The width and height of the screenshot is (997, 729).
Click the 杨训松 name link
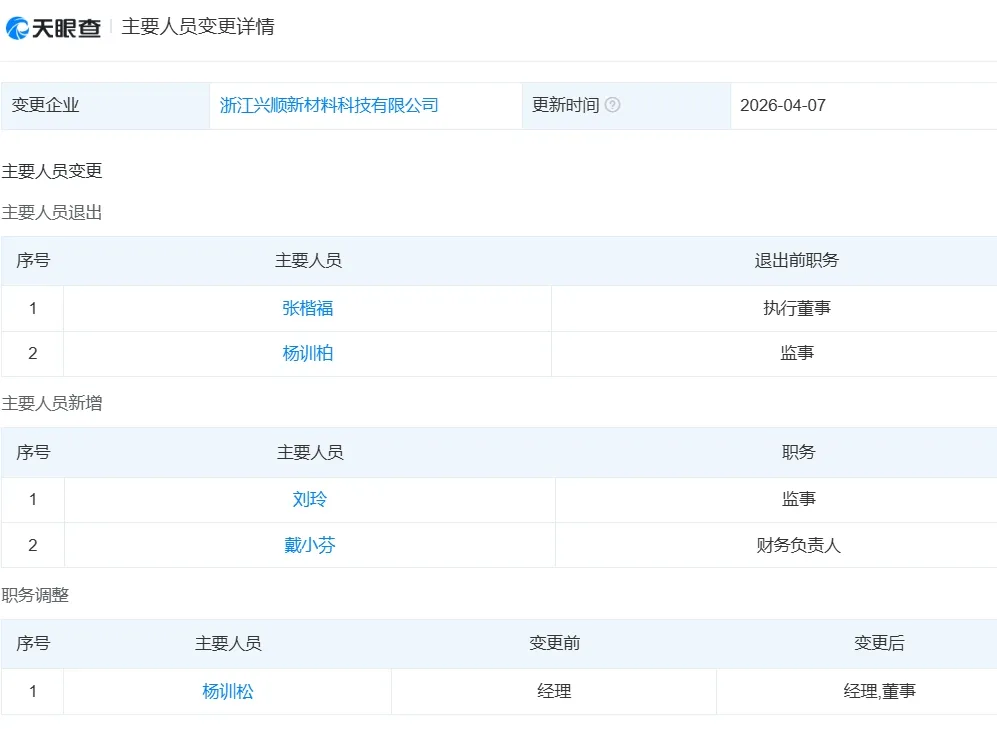[x=228, y=691]
